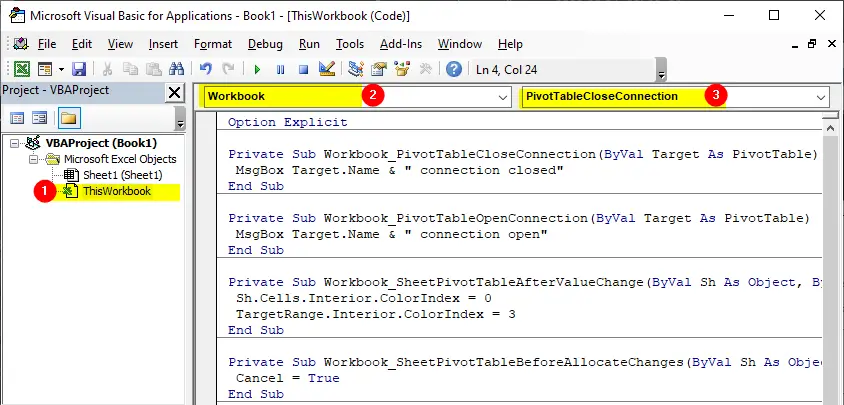Open the Add-Ins menu

401,44
